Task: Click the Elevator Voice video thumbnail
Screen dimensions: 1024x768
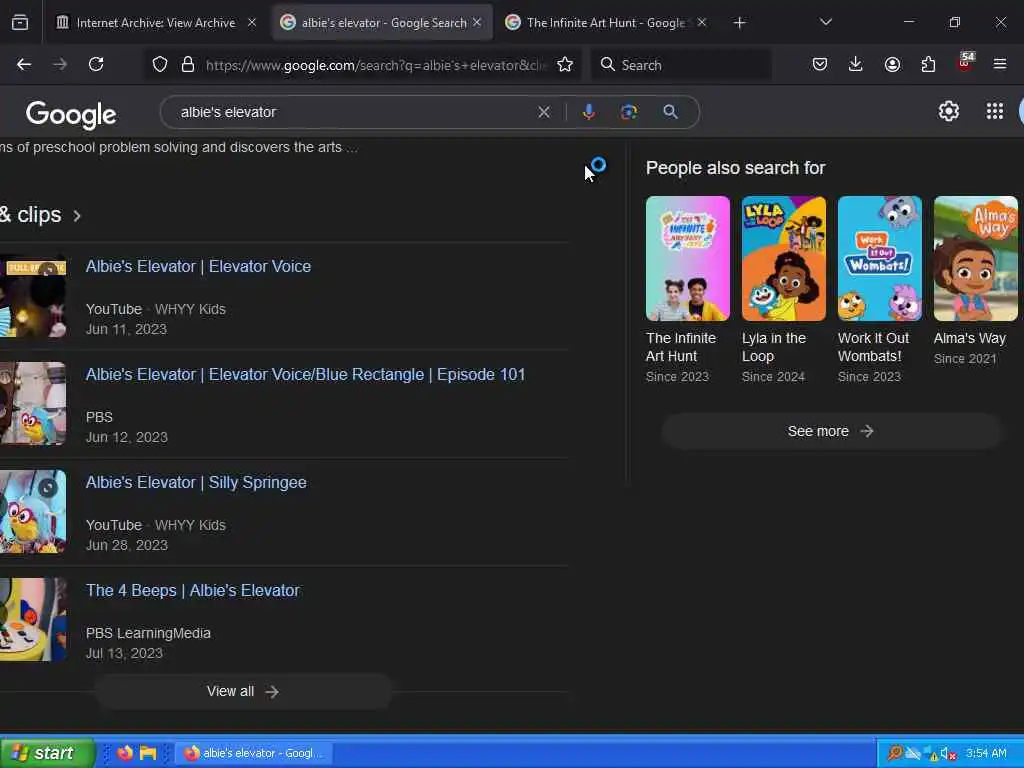Action: coord(33,296)
